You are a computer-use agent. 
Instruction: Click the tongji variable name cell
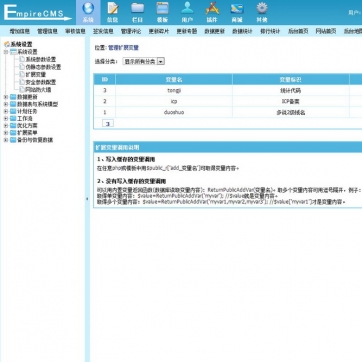click(x=174, y=90)
